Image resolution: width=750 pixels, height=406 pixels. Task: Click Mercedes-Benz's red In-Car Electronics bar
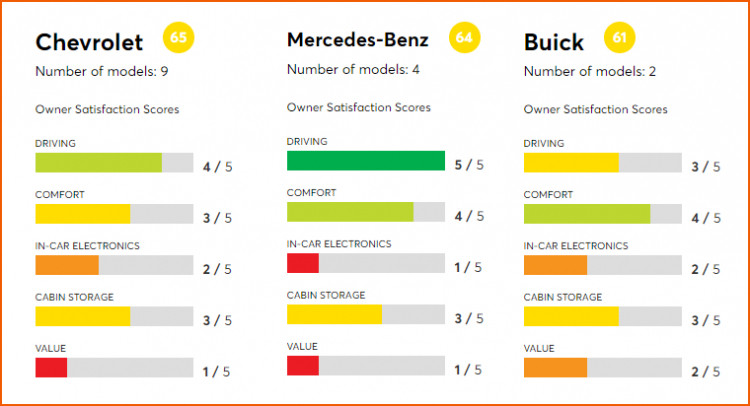(x=302, y=263)
